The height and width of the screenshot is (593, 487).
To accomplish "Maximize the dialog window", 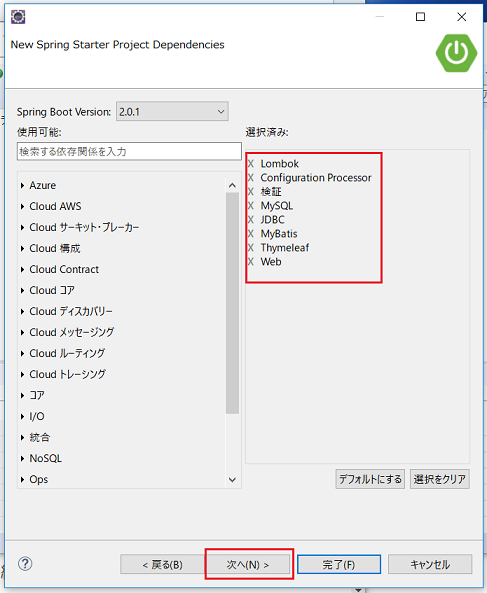I will (420, 17).
